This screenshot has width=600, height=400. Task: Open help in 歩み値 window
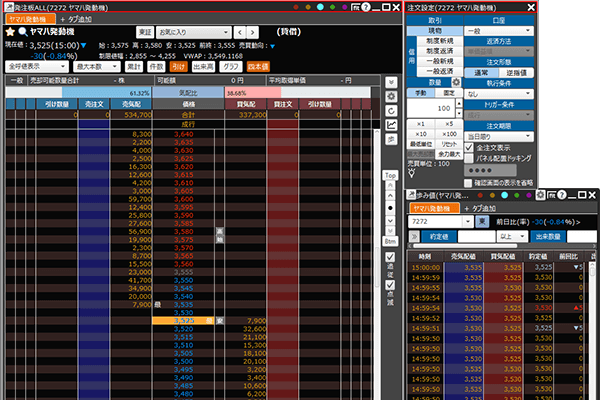point(562,195)
